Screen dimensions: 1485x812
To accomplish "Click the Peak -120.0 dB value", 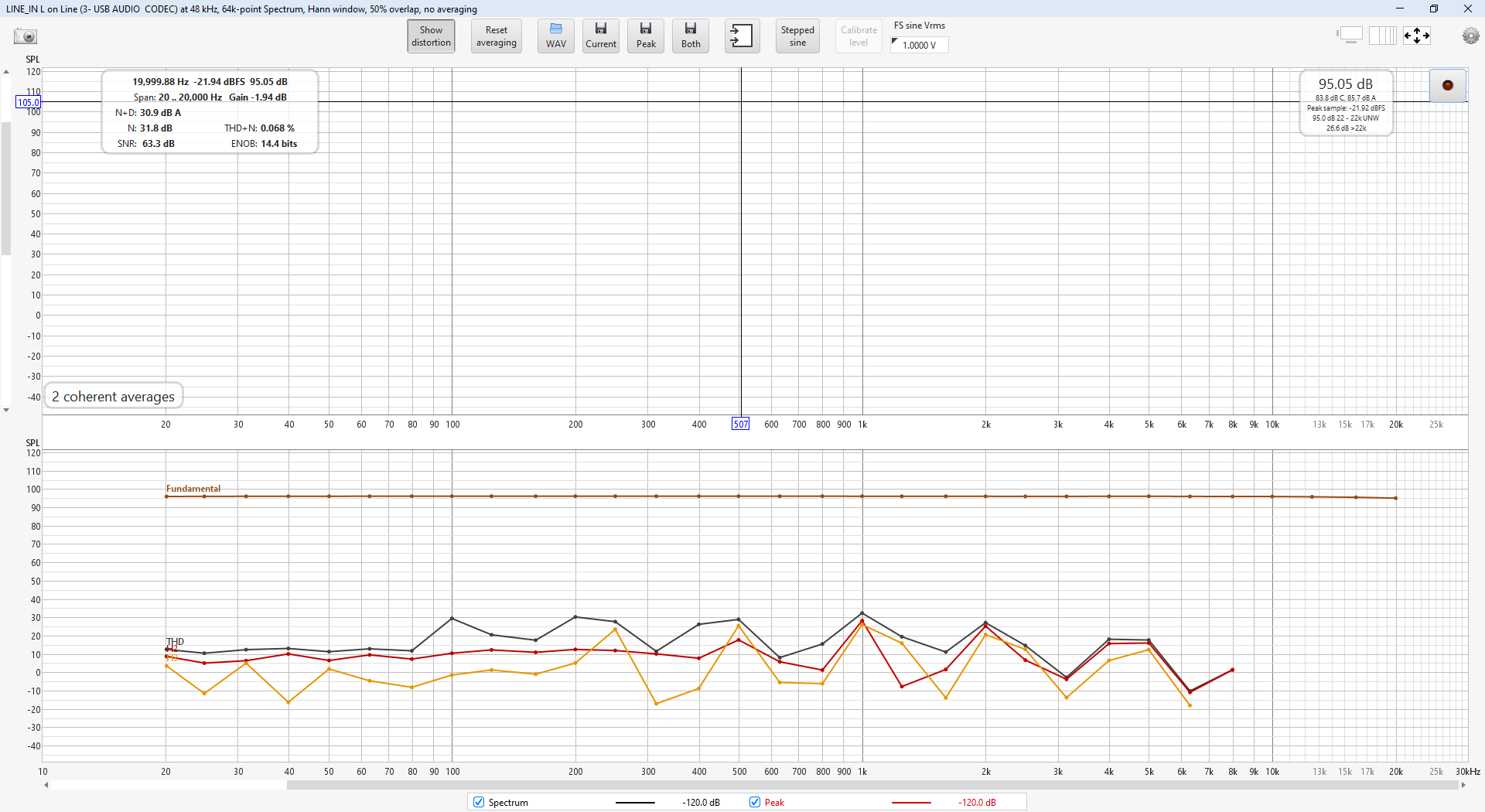I will (977, 803).
